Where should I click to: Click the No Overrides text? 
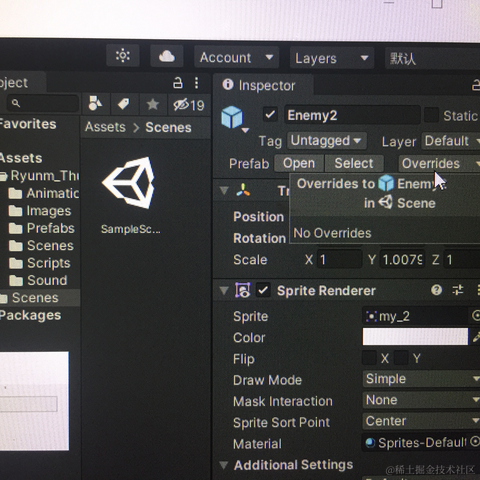(332, 233)
